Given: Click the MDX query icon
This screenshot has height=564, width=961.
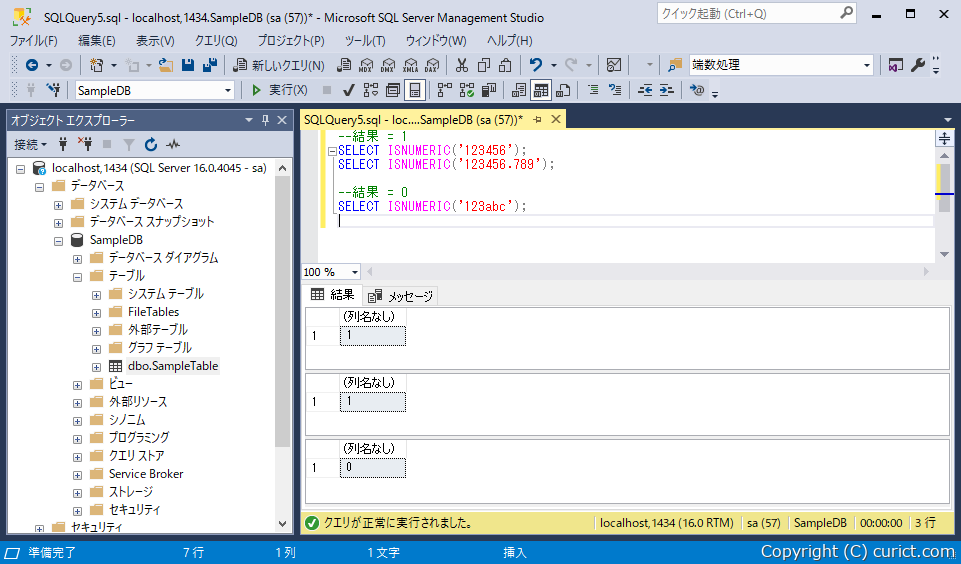Looking at the screenshot, I should coord(367,65).
